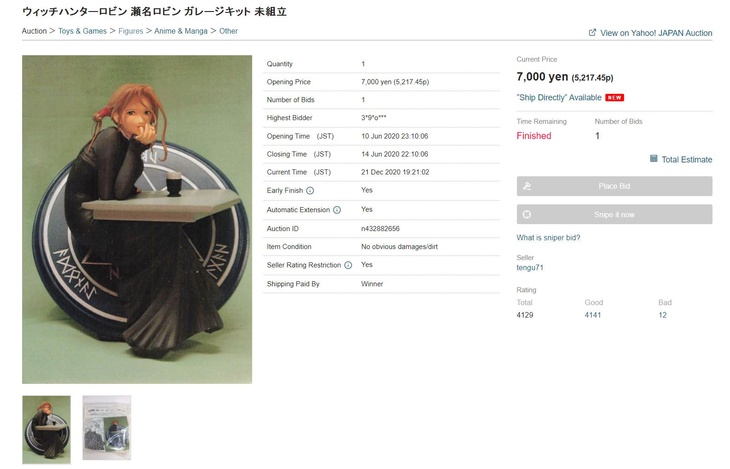Click the main figure product image
The width and height of the screenshot is (730, 469).
click(x=137, y=220)
